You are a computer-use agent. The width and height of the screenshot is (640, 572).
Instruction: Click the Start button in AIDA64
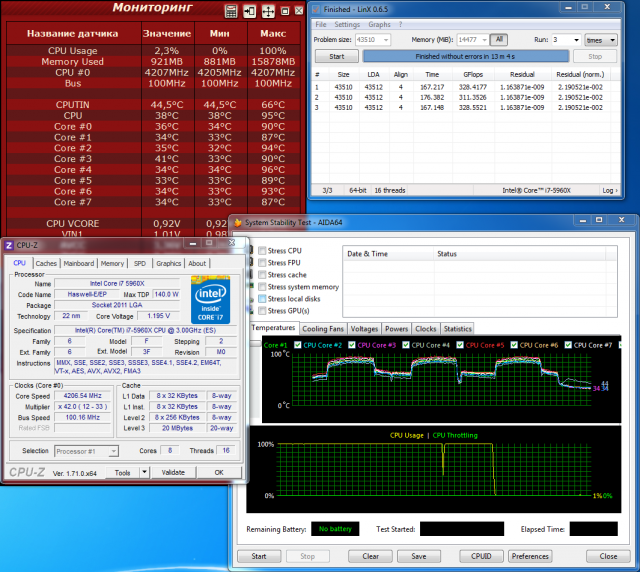[259, 556]
